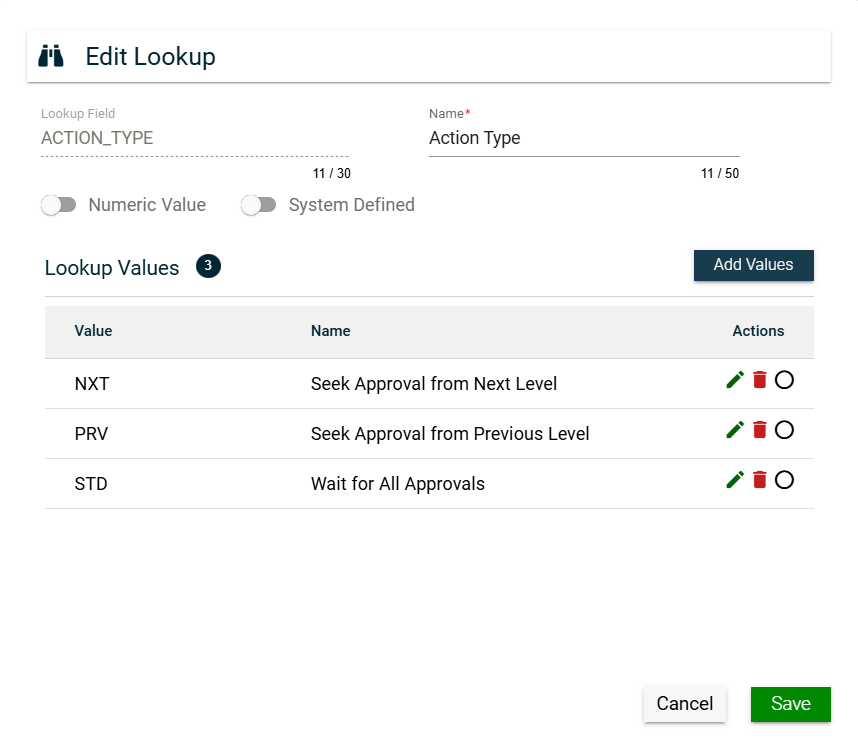
Task: Click pencil icon for PRV row
Action: click(735, 430)
